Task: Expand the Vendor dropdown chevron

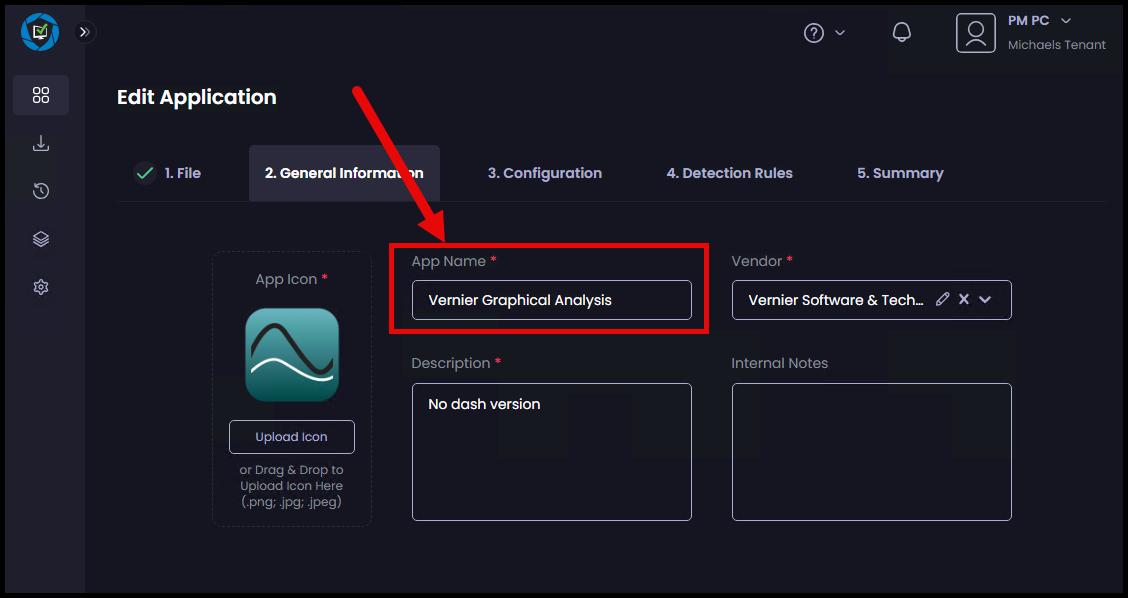Action: coord(986,300)
